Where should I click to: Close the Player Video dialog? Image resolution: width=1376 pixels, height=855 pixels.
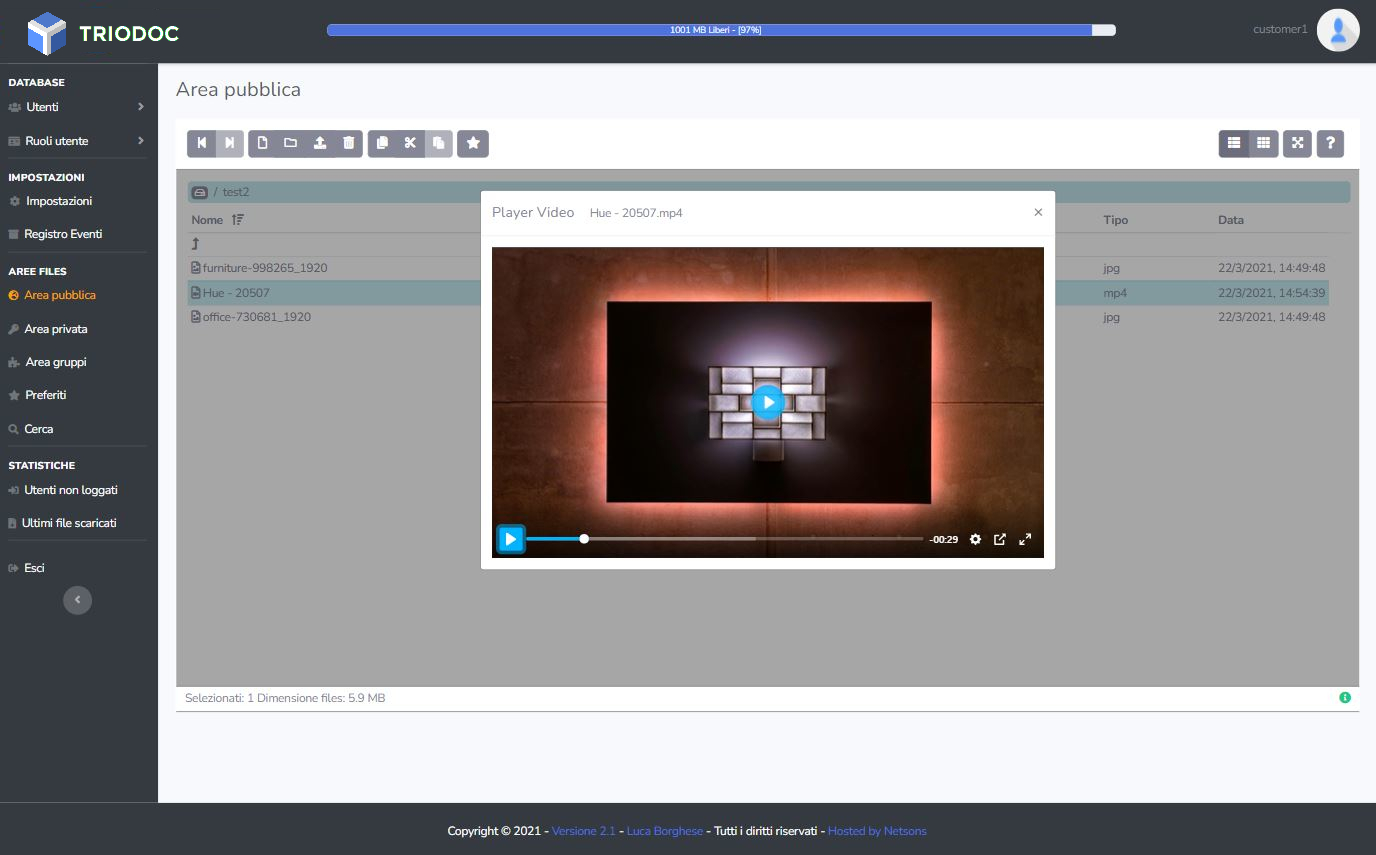click(x=1038, y=212)
